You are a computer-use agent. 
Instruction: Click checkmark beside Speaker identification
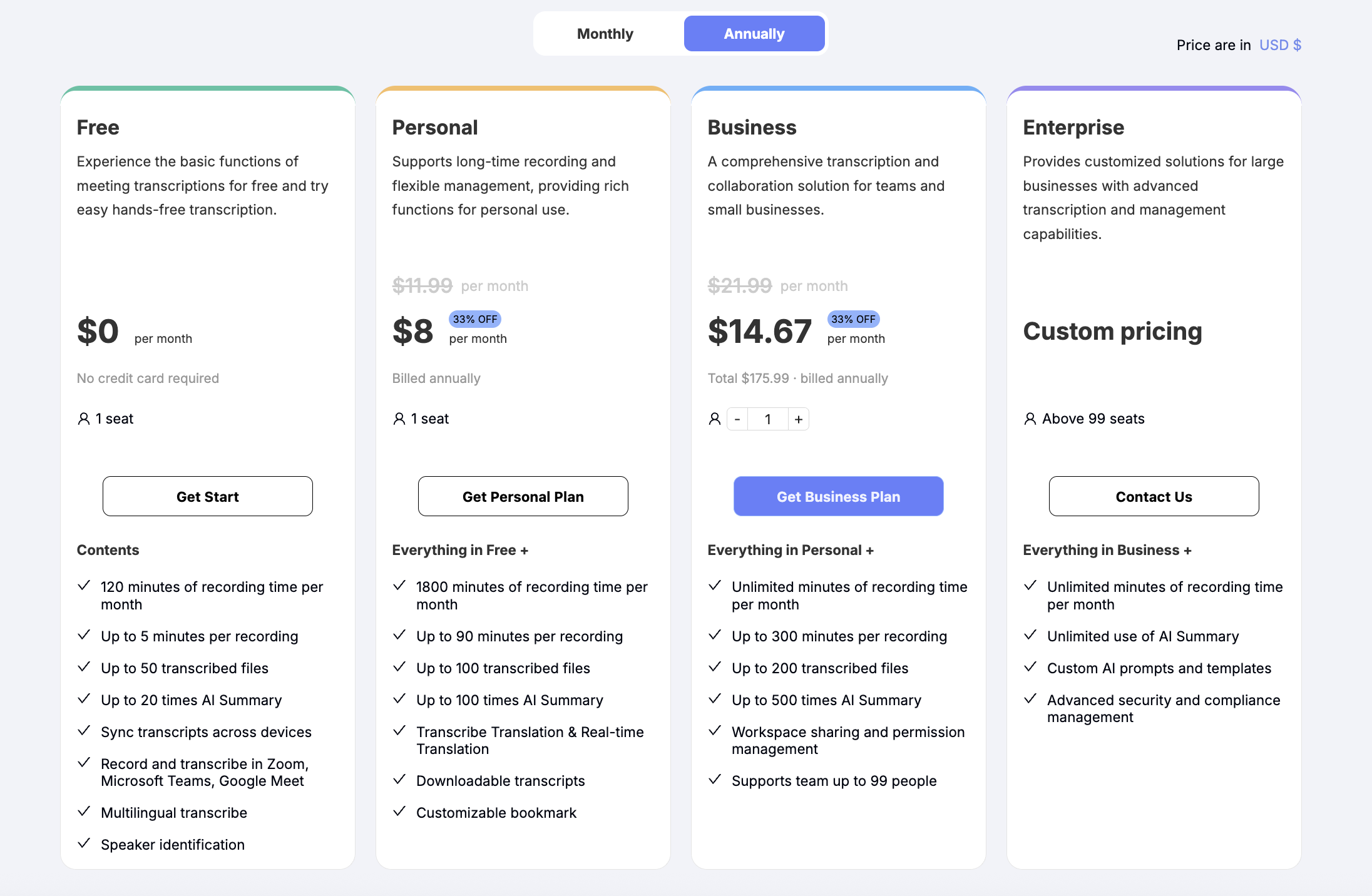click(84, 843)
